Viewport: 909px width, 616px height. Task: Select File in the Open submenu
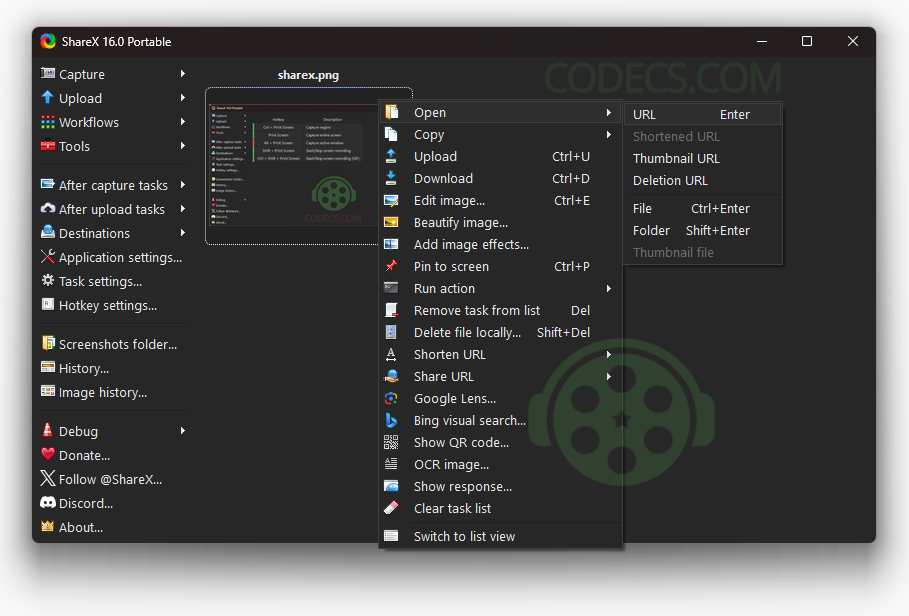click(x=703, y=208)
